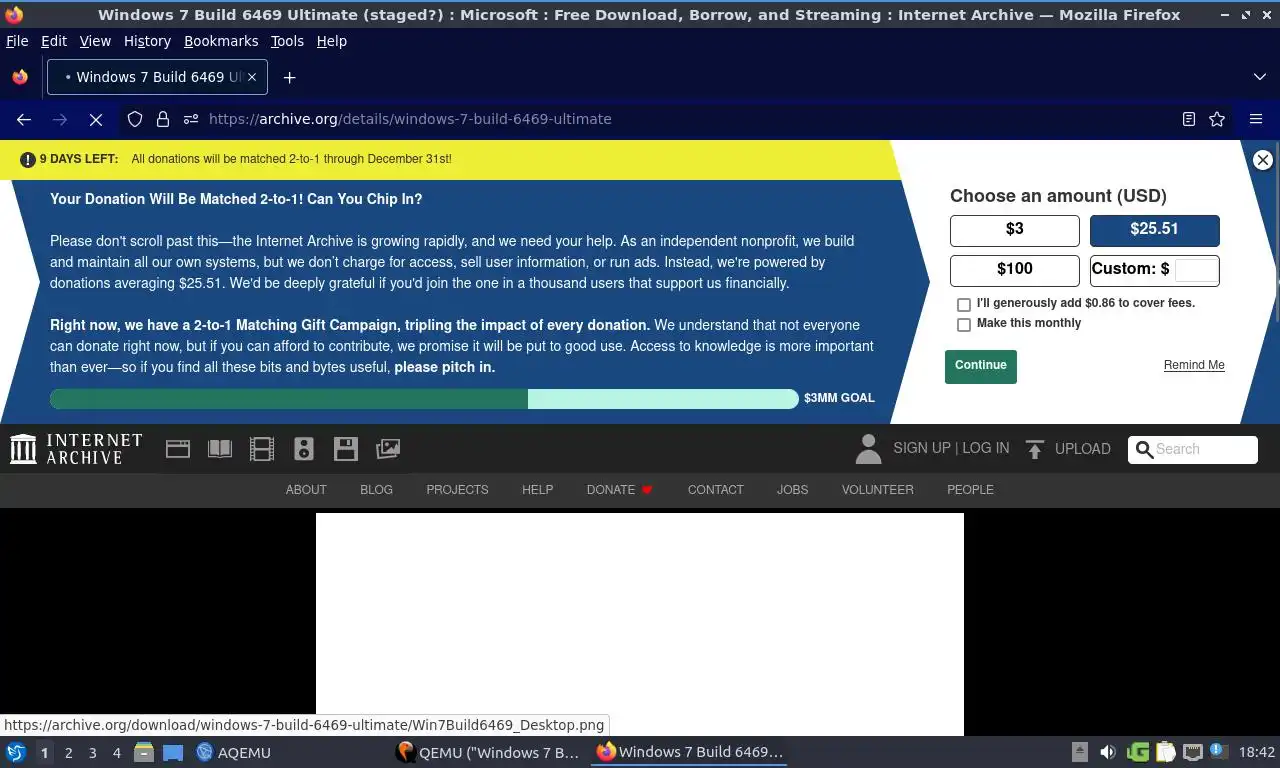Open Firefox View icon in tab bar
Viewport: 1280px width, 768px height.
click(x=20, y=77)
